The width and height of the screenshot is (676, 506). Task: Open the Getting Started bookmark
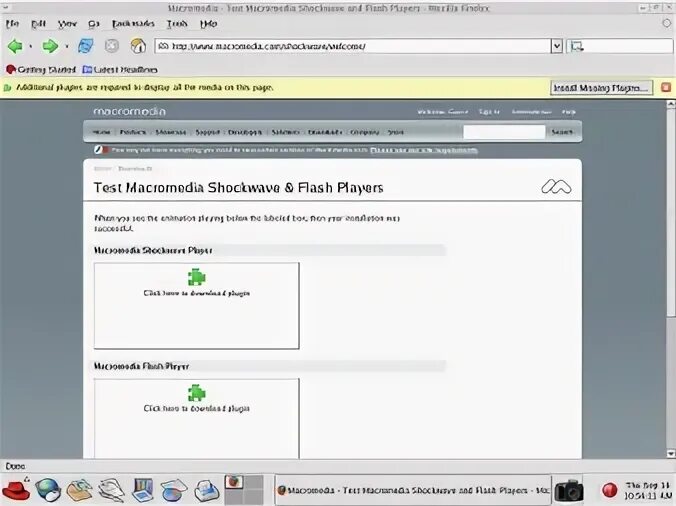41,69
